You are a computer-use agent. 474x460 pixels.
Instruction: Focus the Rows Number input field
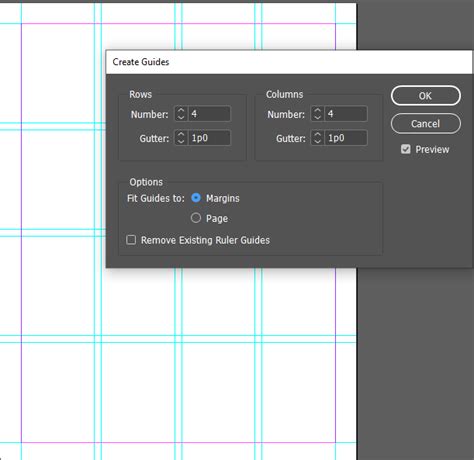(x=209, y=114)
